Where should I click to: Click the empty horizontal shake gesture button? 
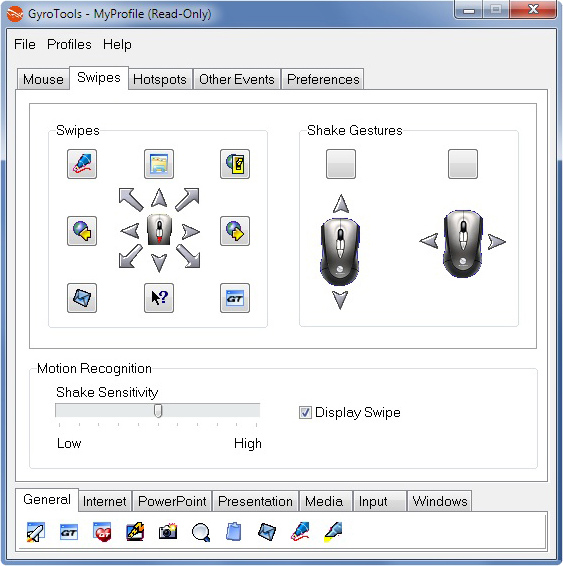[x=463, y=164]
